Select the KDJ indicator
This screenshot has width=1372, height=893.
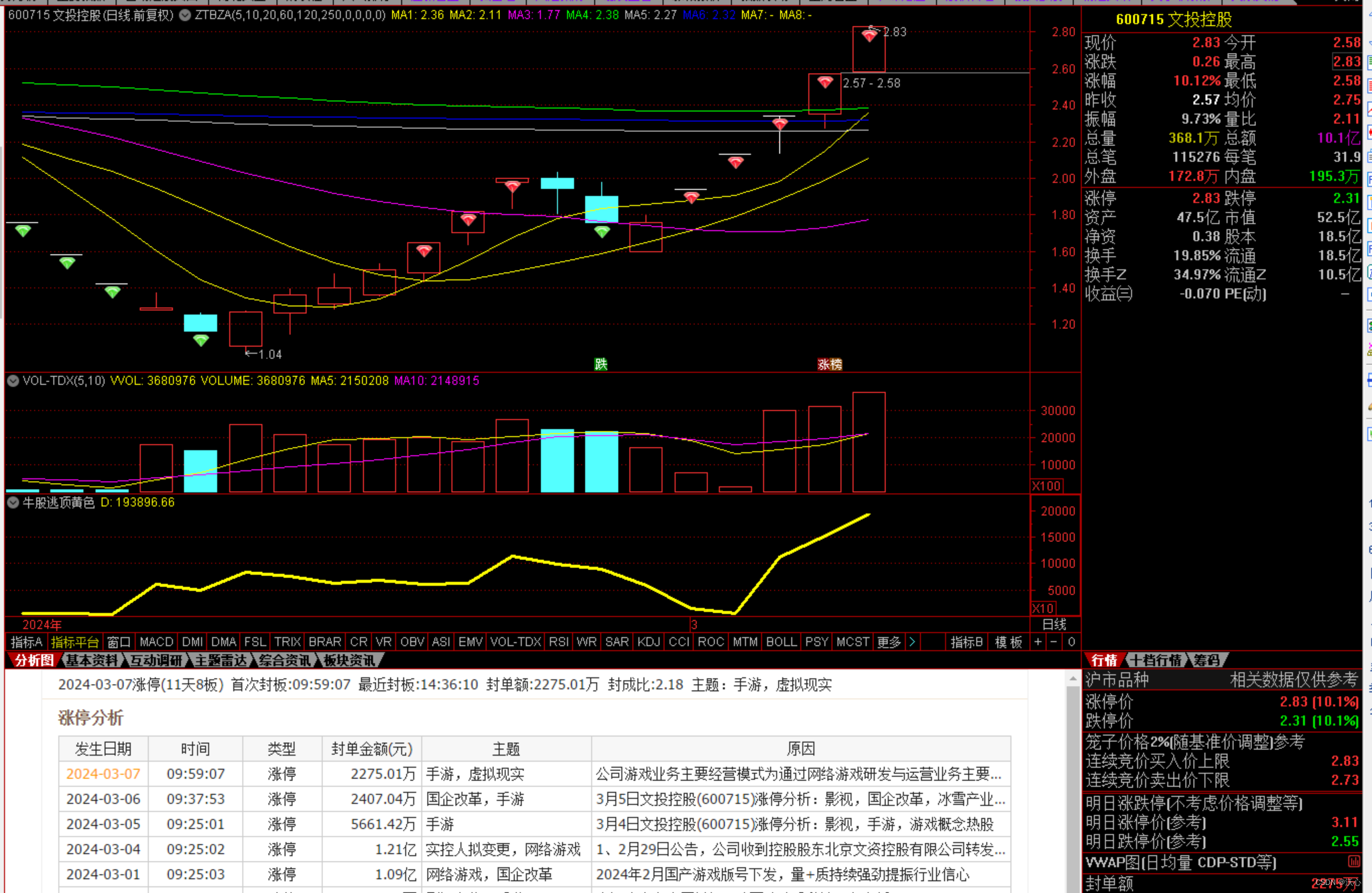[649, 642]
